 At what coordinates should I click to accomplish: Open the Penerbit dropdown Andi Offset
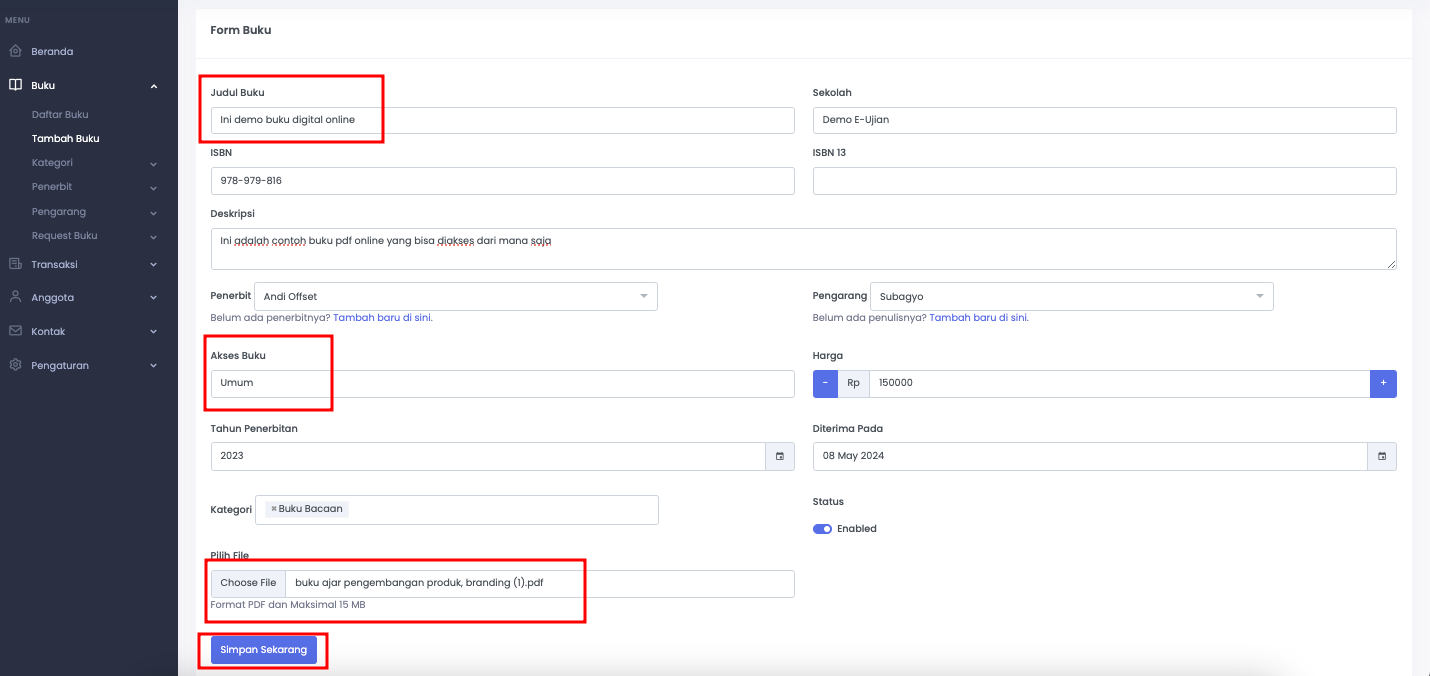[x=455, y=296]
